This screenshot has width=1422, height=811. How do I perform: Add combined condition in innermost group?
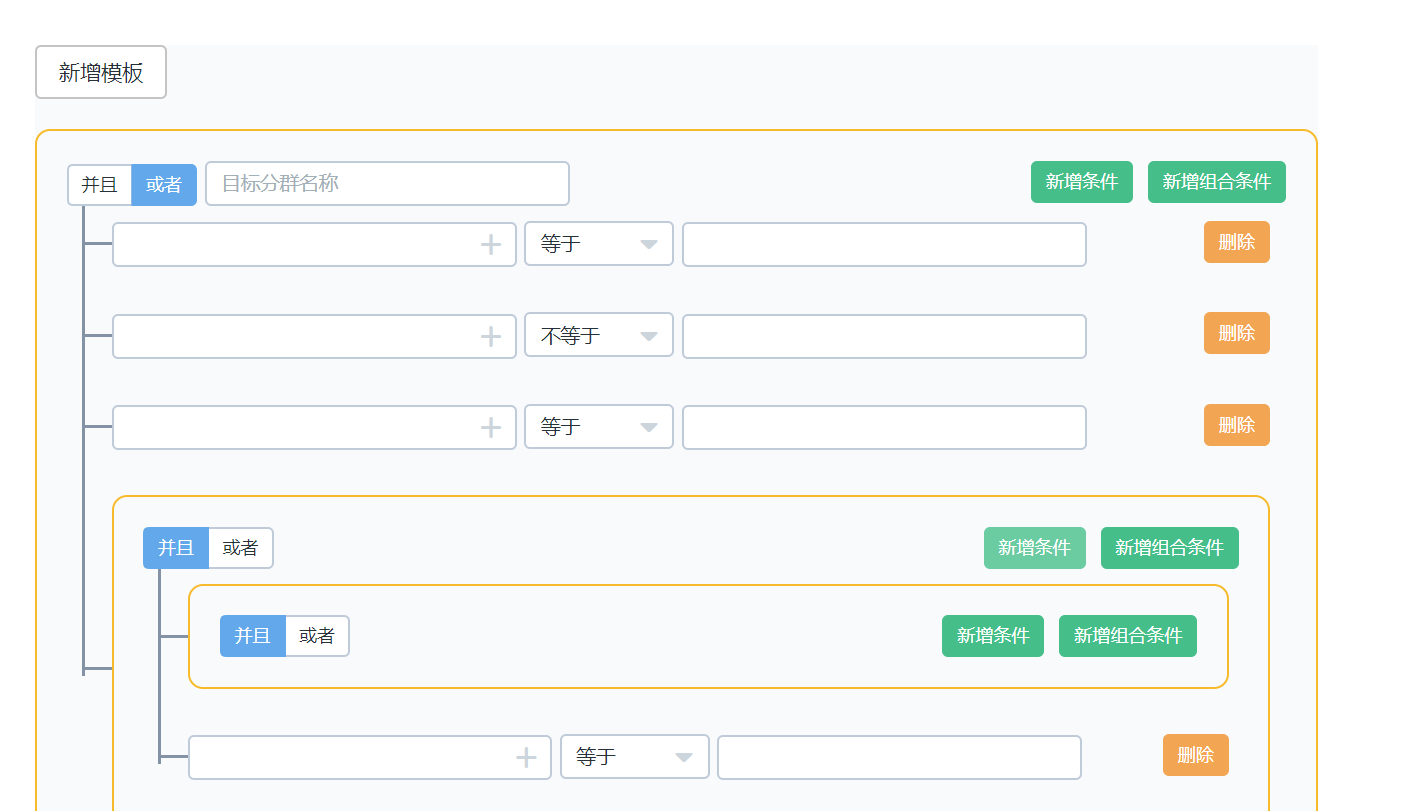[1127, 636]
